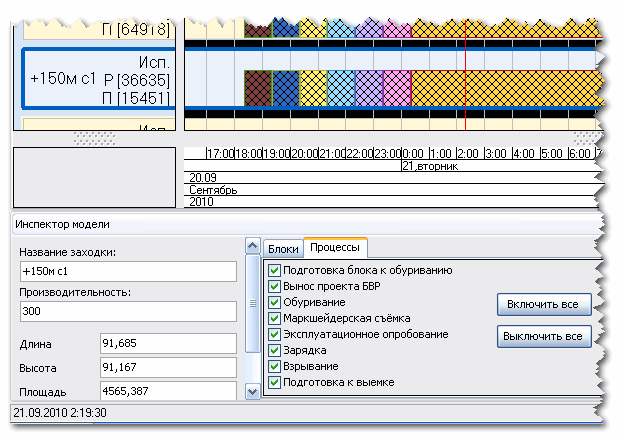Uncheck Подготовка блока к обуриванию

[x=274, y=270]
